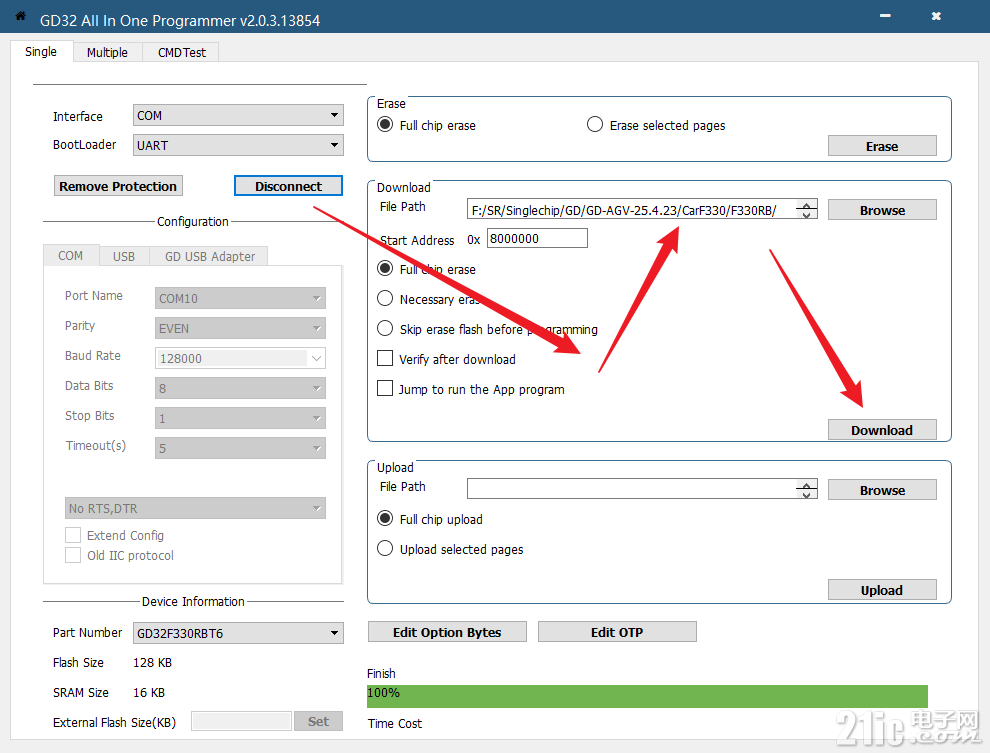
Task: Click the Disconnect button
Action: (x=288, y=186)
